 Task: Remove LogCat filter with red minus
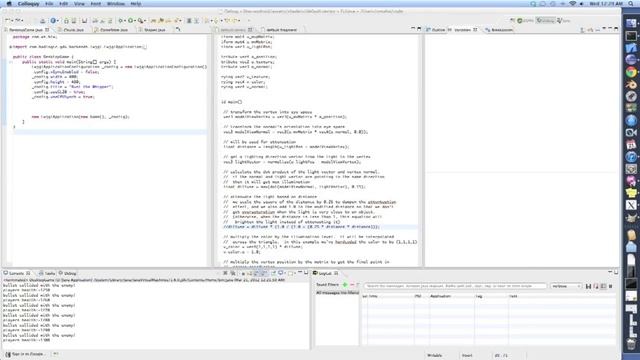click(x=352, y=285)
